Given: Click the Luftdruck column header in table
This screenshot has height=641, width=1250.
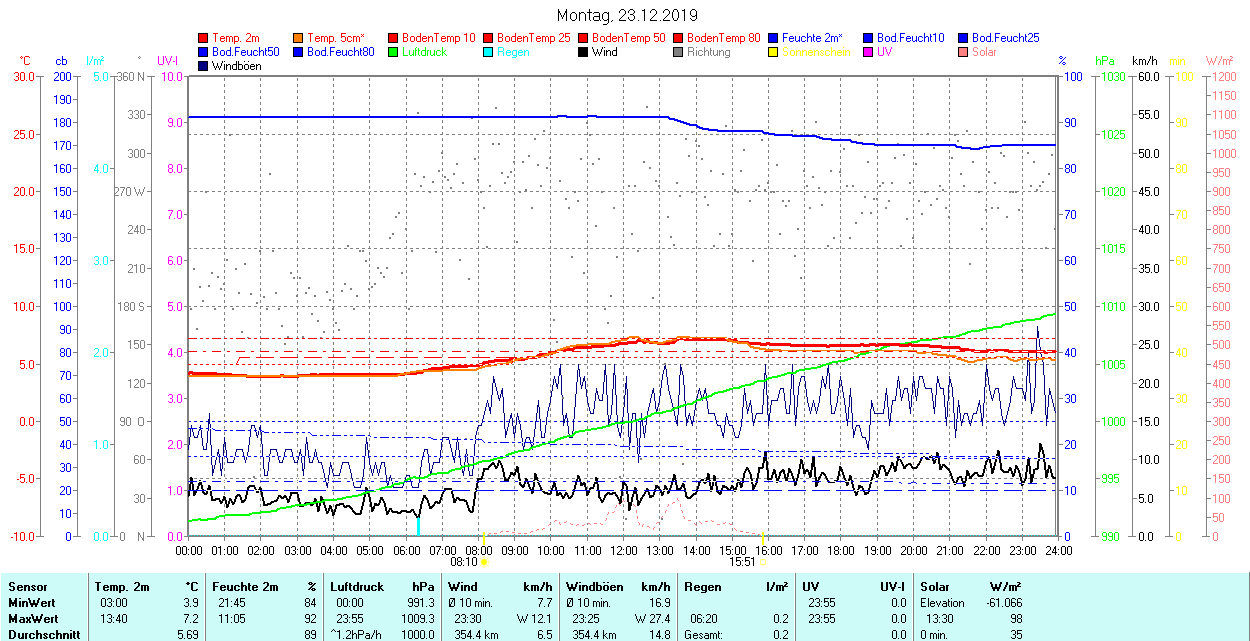Looking at the screenshot, I should coord(357,587).
